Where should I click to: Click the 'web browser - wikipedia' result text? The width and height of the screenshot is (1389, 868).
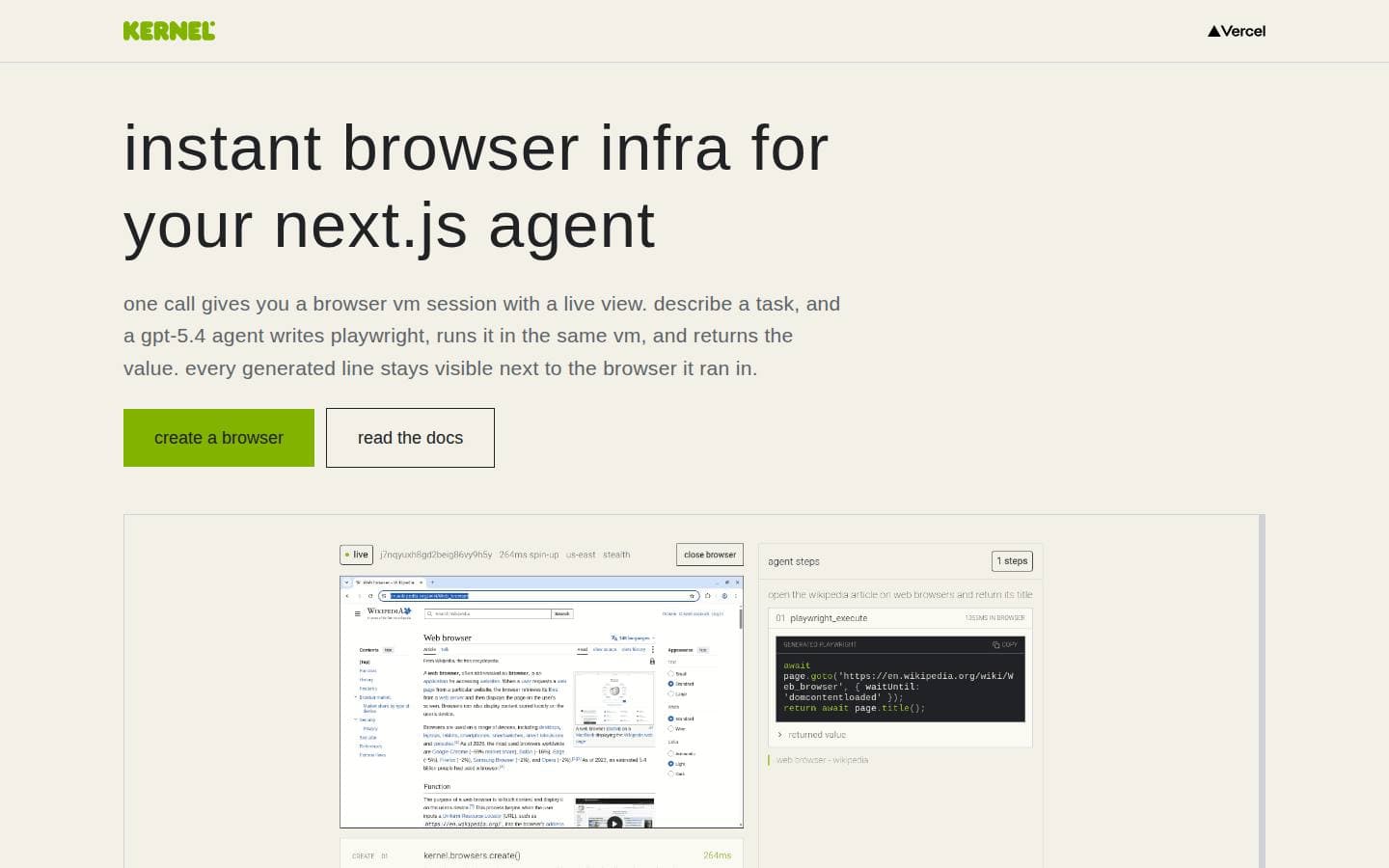coord(822,760)
